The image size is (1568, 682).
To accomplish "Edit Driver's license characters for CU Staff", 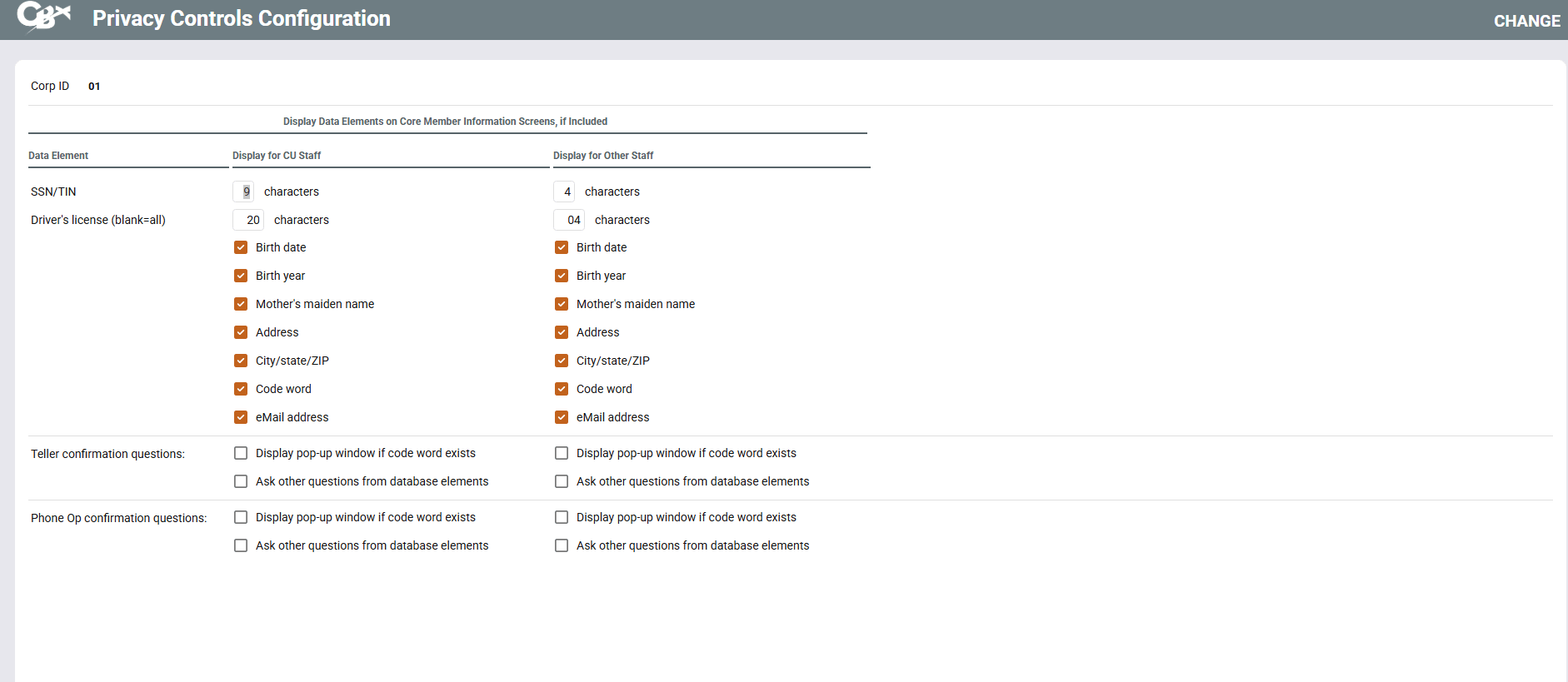I will pos(248,220).
